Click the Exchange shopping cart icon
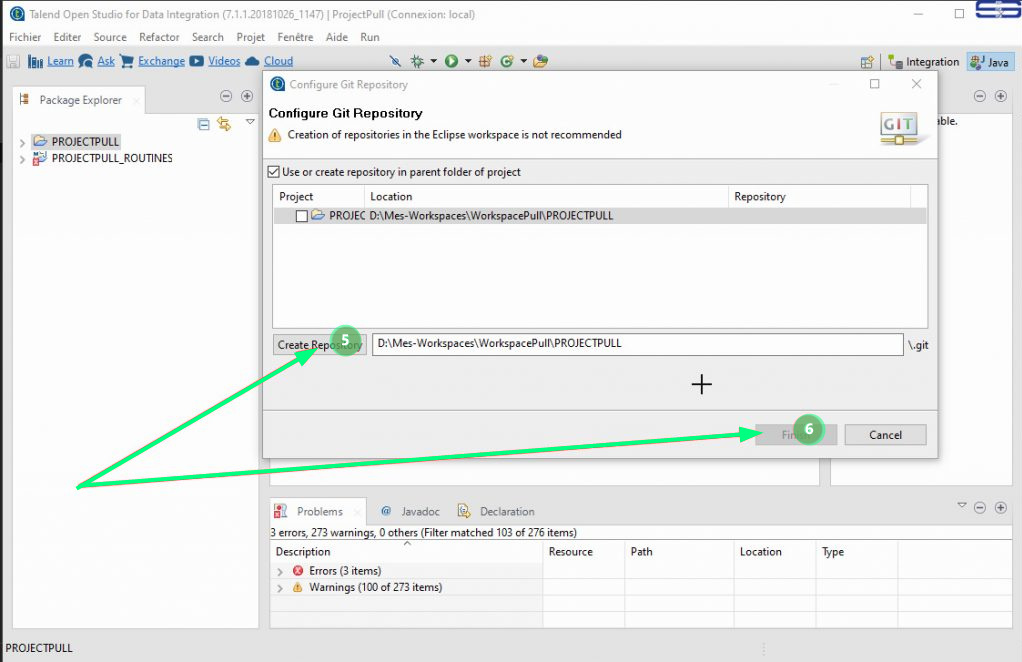Viewport: 1022px width, 662px height. 127,61
